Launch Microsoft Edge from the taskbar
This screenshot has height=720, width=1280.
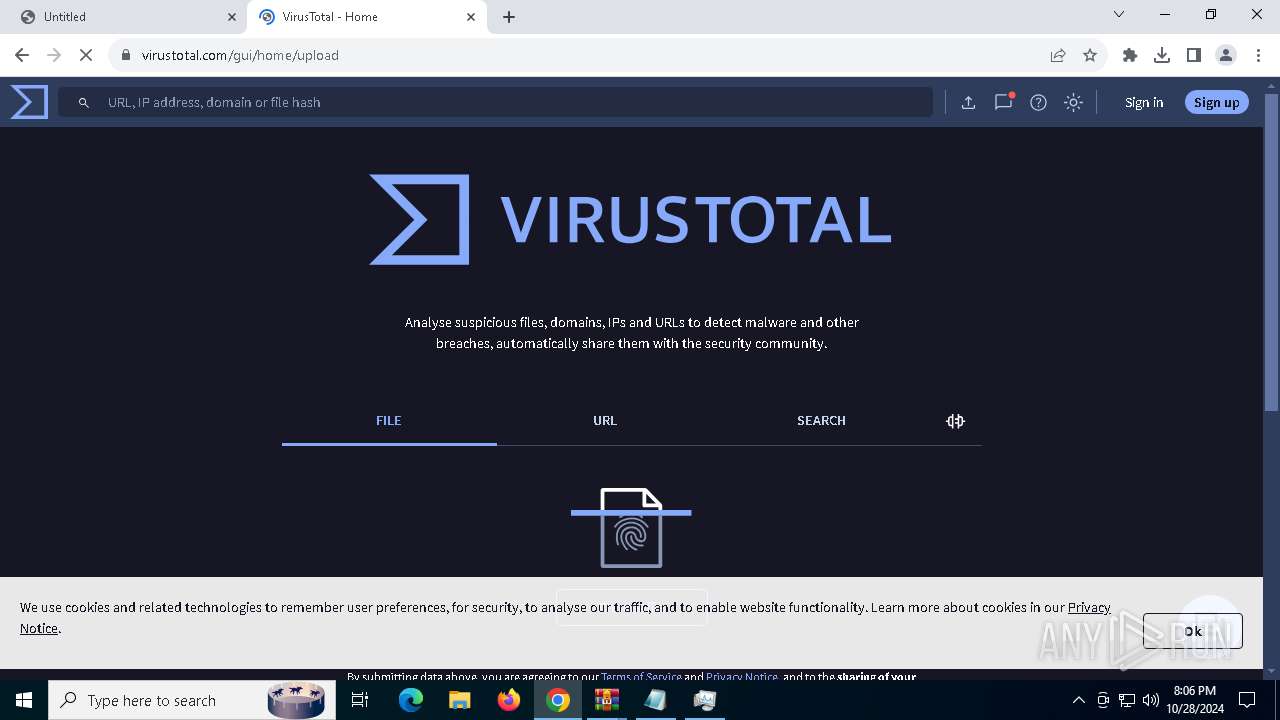[x=411, y=700]
